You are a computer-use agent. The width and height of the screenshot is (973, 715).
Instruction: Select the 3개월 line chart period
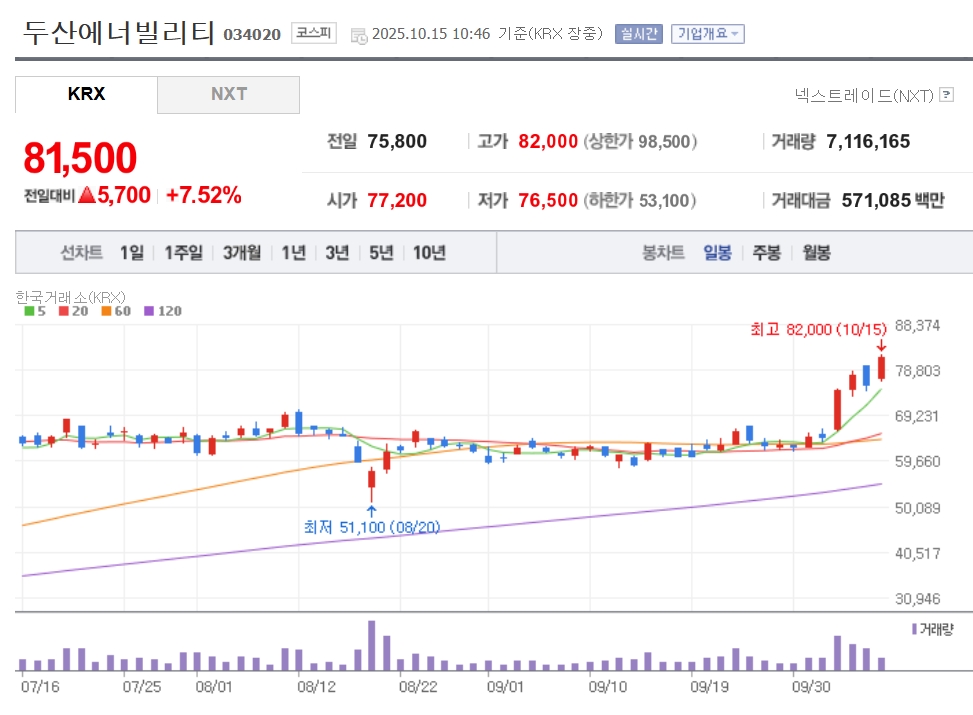coord(242,253)
